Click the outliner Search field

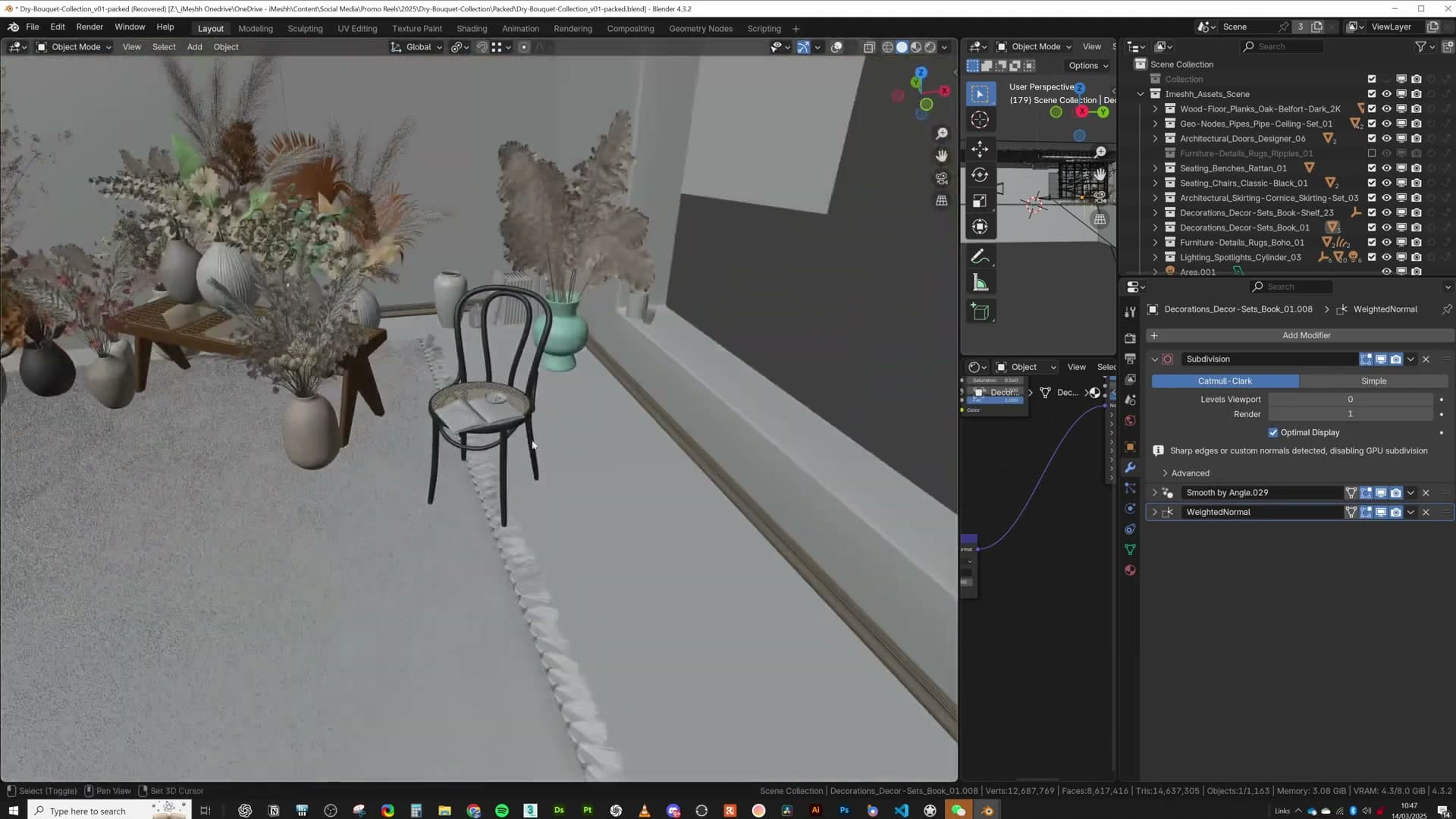(1282, 47)
